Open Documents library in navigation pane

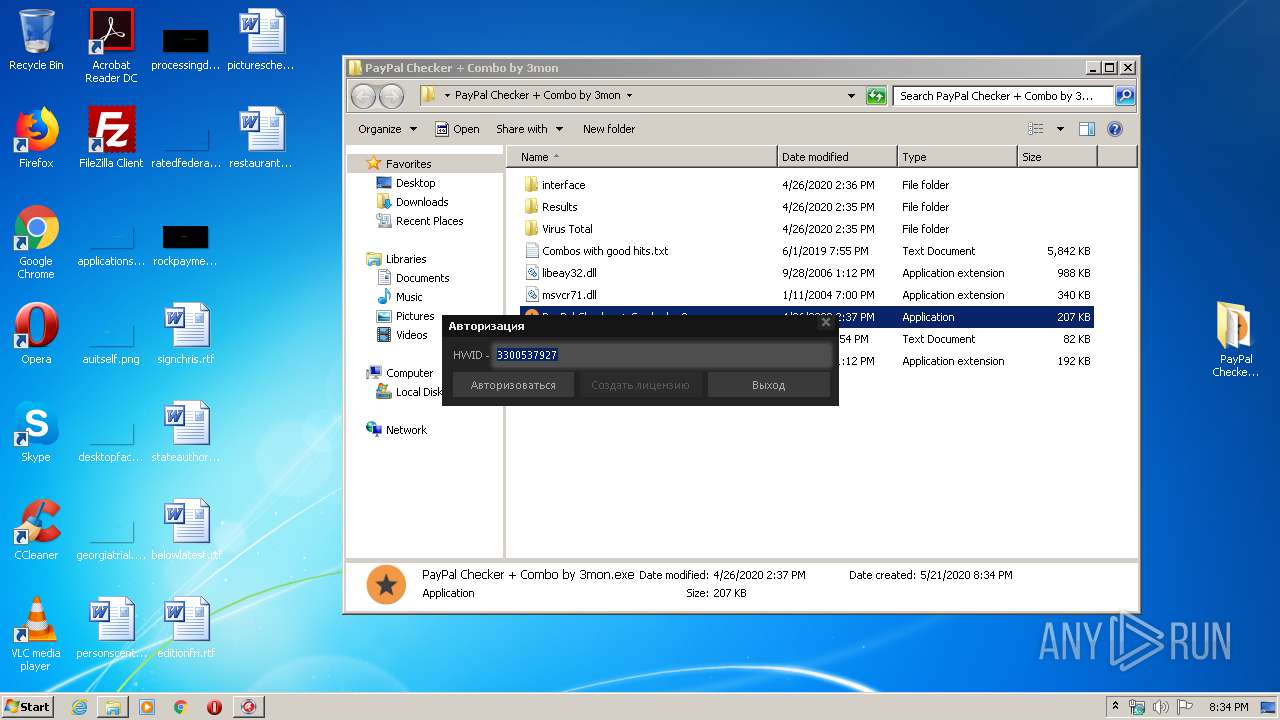(x=422, y=278)
